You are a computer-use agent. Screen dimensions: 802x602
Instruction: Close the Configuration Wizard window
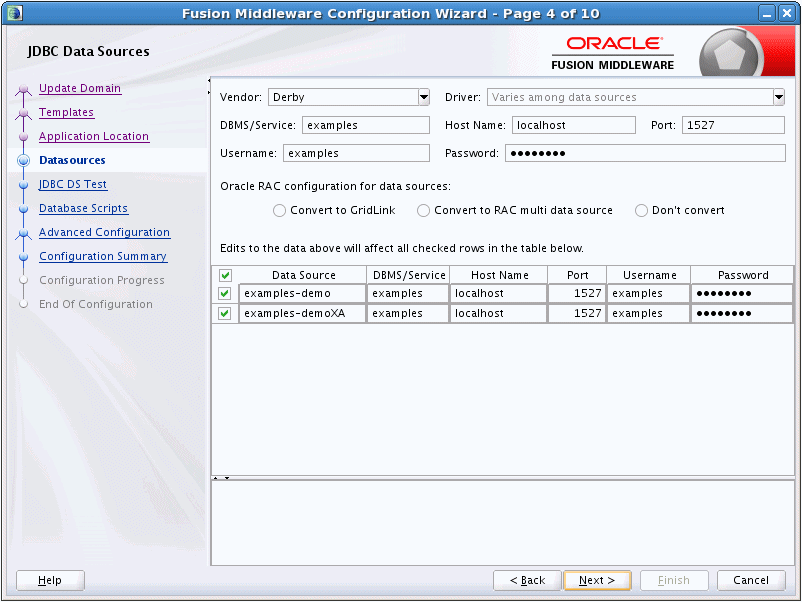point(787,13)
